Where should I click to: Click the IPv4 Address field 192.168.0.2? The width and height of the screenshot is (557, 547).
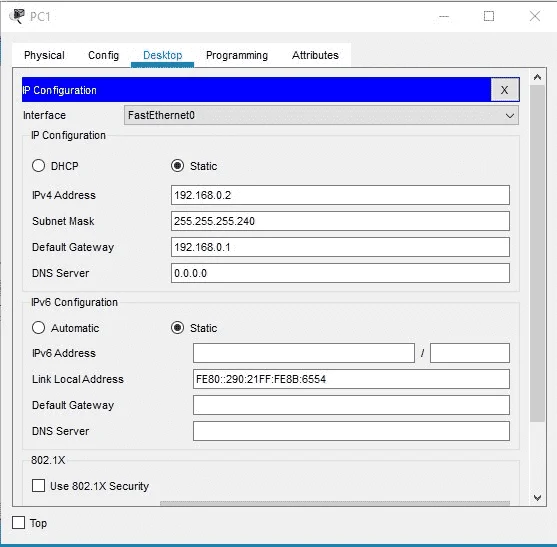(340, 195)
